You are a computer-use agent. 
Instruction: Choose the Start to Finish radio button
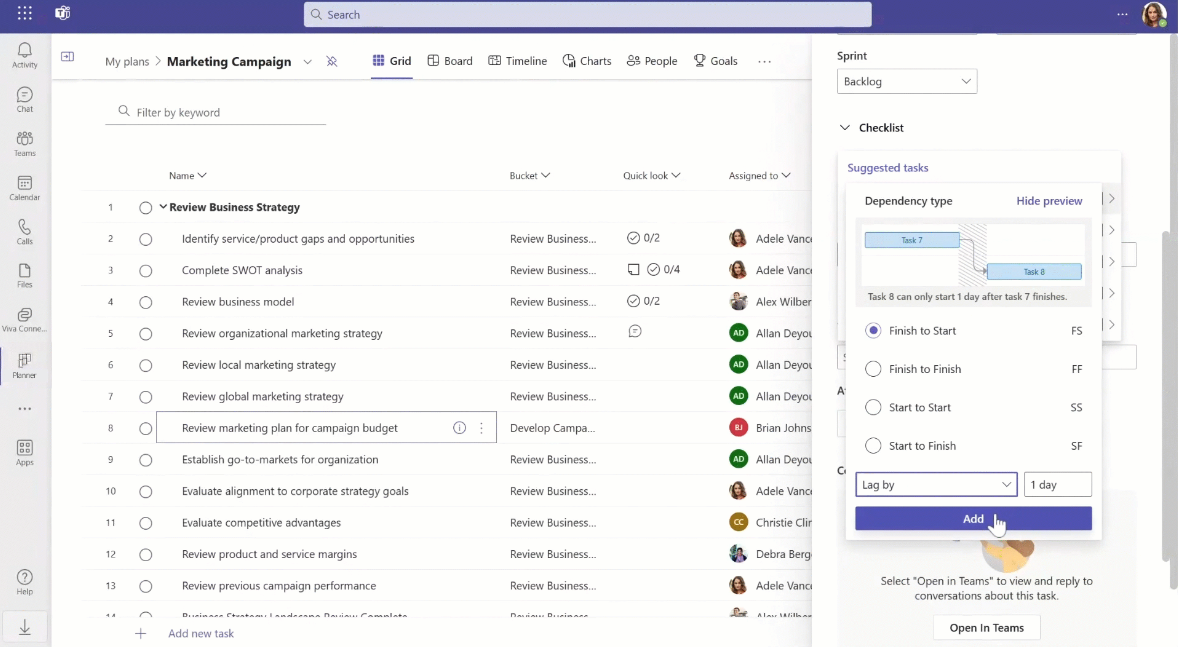873,446
